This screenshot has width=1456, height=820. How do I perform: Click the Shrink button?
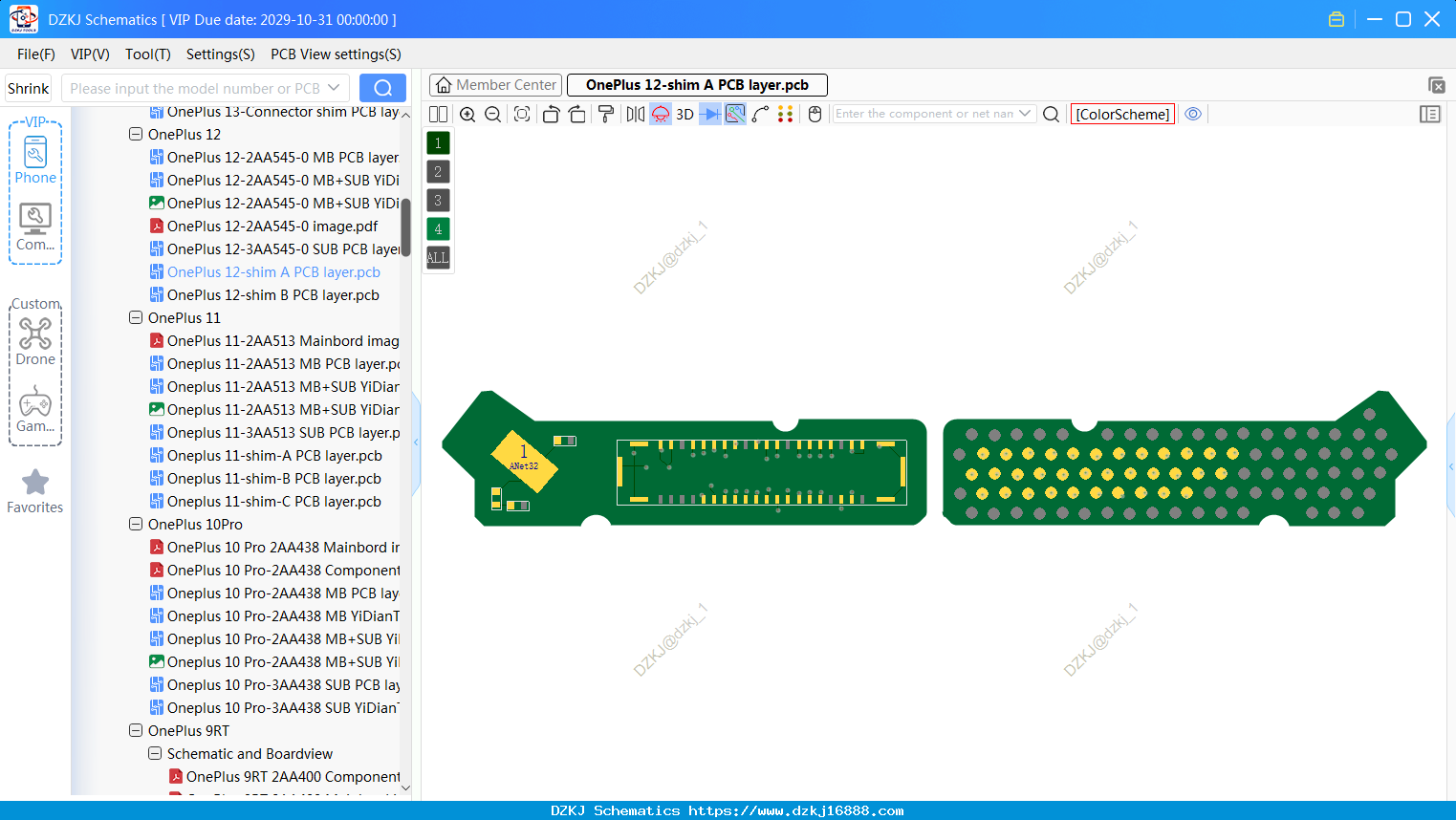[x=29, y=88]
